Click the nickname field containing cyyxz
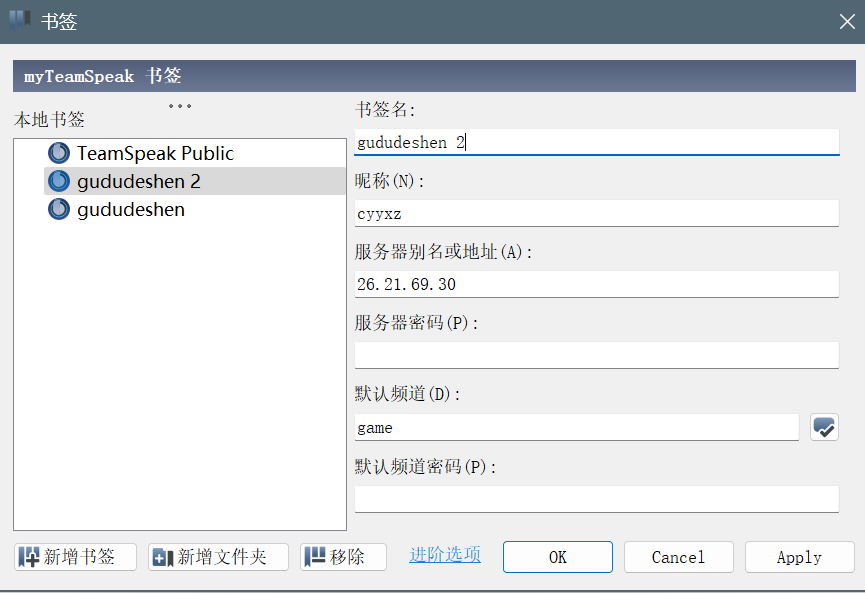Viewport: 865px width, 593px height. pos(597,213)
